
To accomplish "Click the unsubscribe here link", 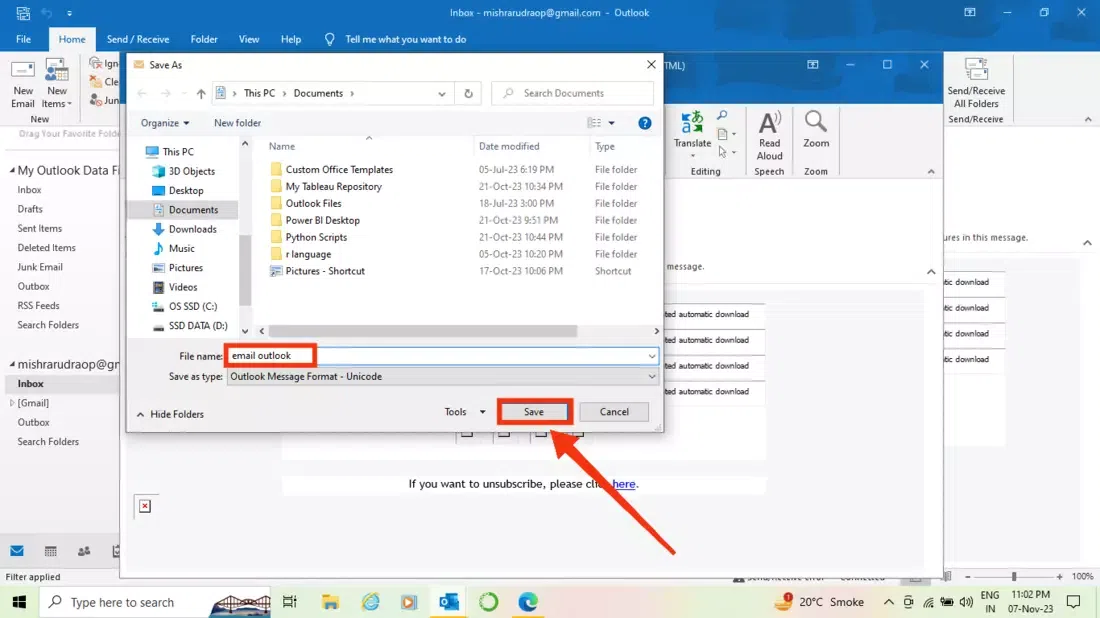I will tap(624, 484).
